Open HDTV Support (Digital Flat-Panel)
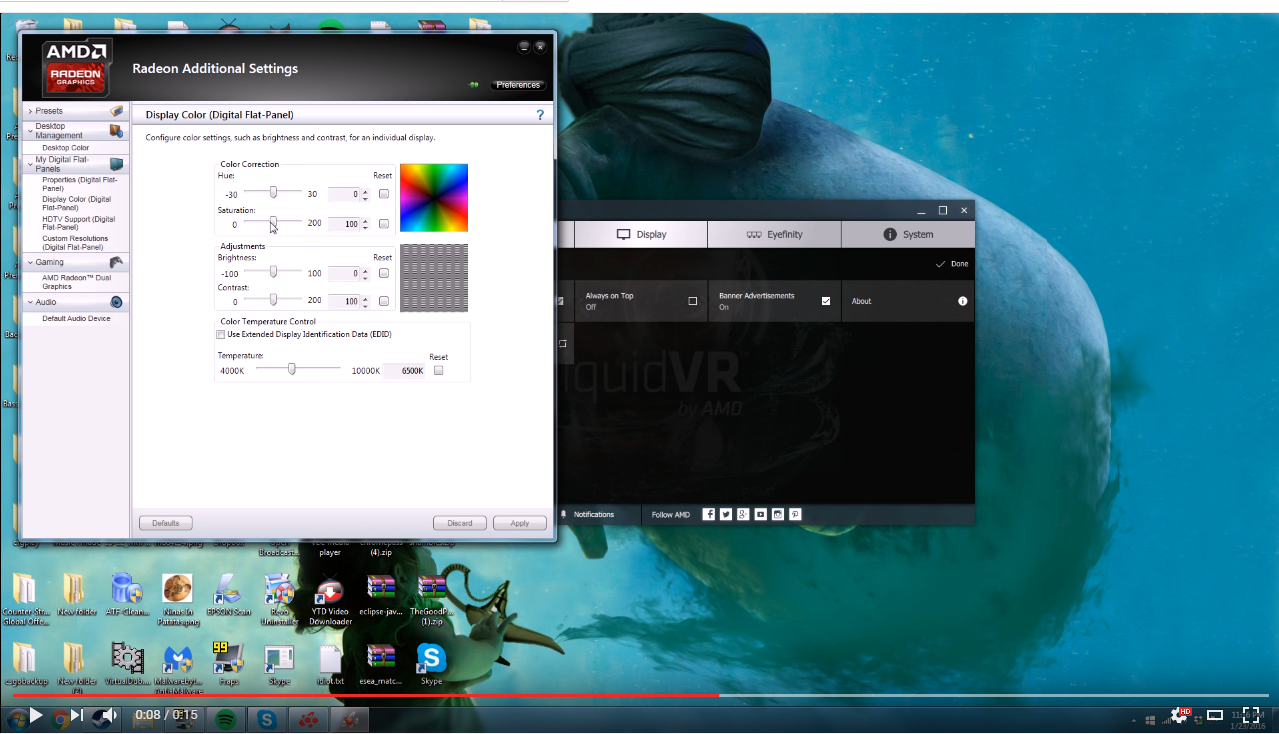1279x734 pixels. click(78, 223)
